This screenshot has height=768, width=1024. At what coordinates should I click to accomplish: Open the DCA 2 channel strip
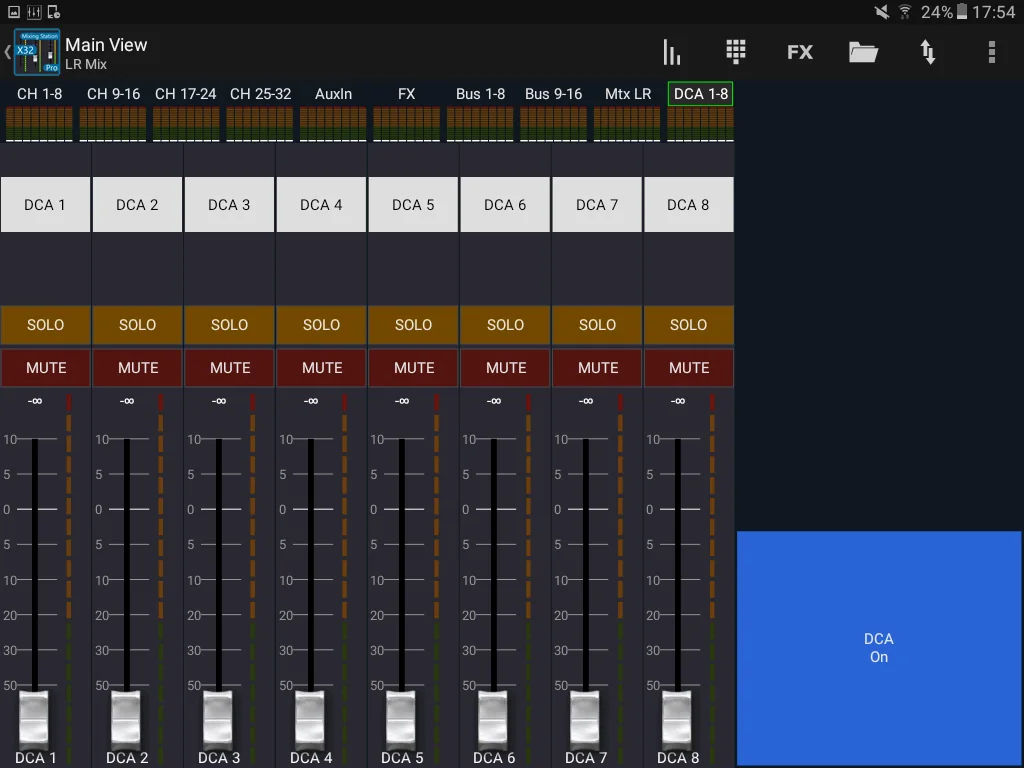point(137,204)
